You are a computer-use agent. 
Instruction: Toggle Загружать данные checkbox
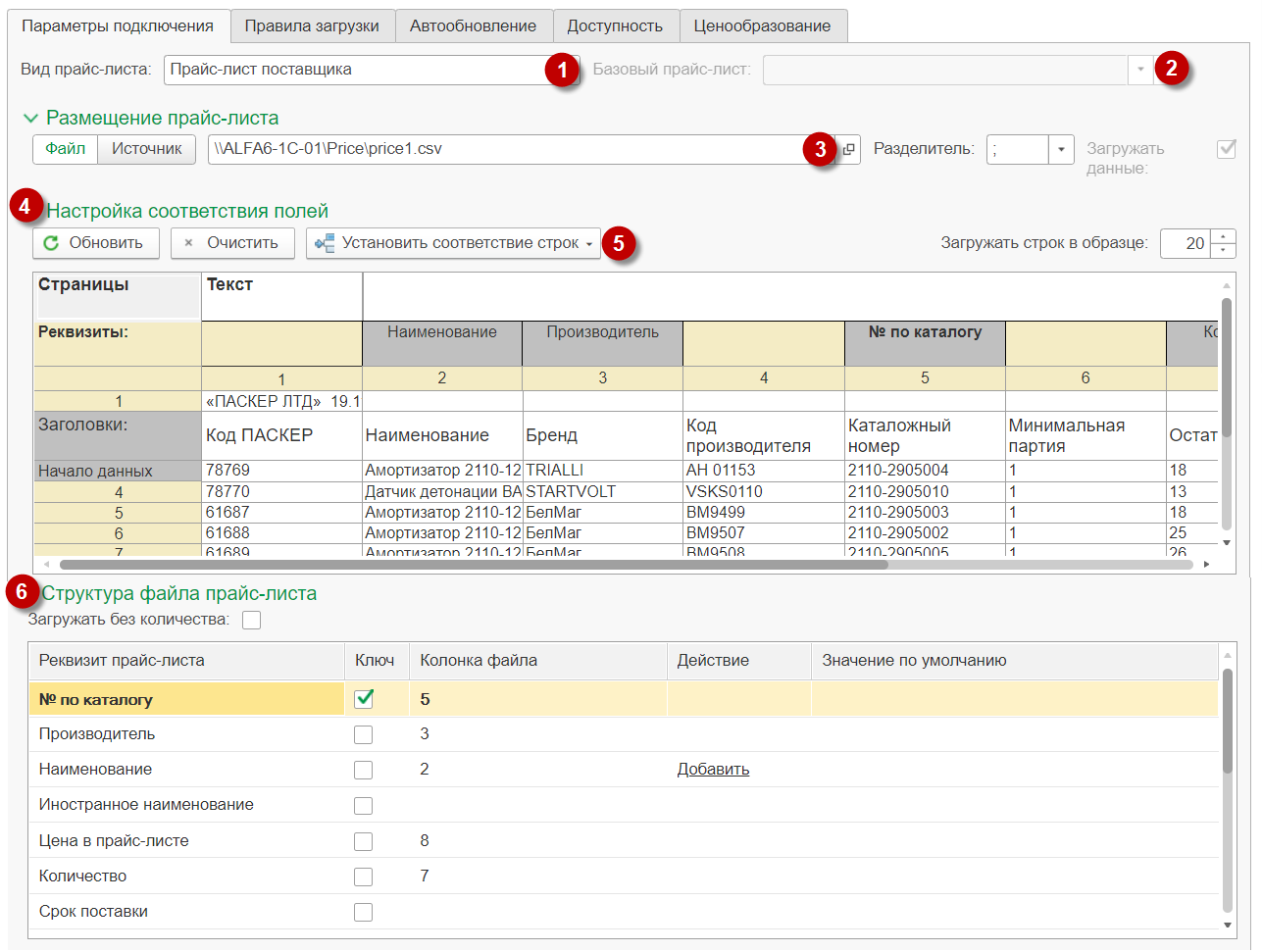click(1226, 149)
